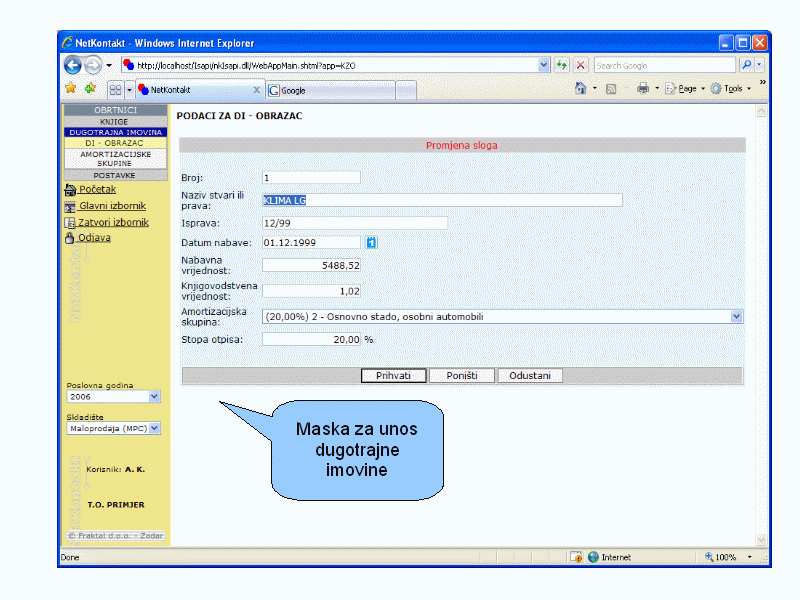The image size is (800, 600).
Task: Click the status bar popup blocker icon
Action: (x=576, y=557)
